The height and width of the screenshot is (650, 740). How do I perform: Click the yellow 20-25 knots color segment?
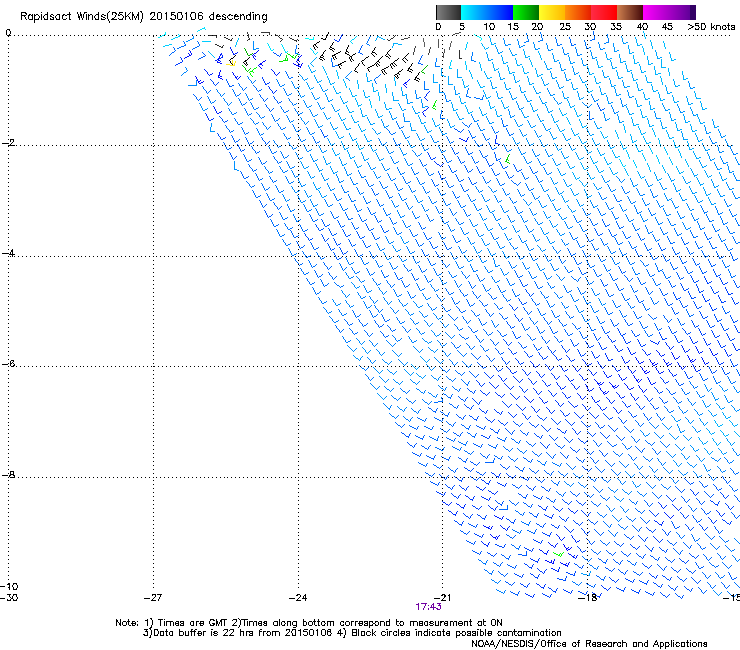pyautogui.click(x=552, y=12)
